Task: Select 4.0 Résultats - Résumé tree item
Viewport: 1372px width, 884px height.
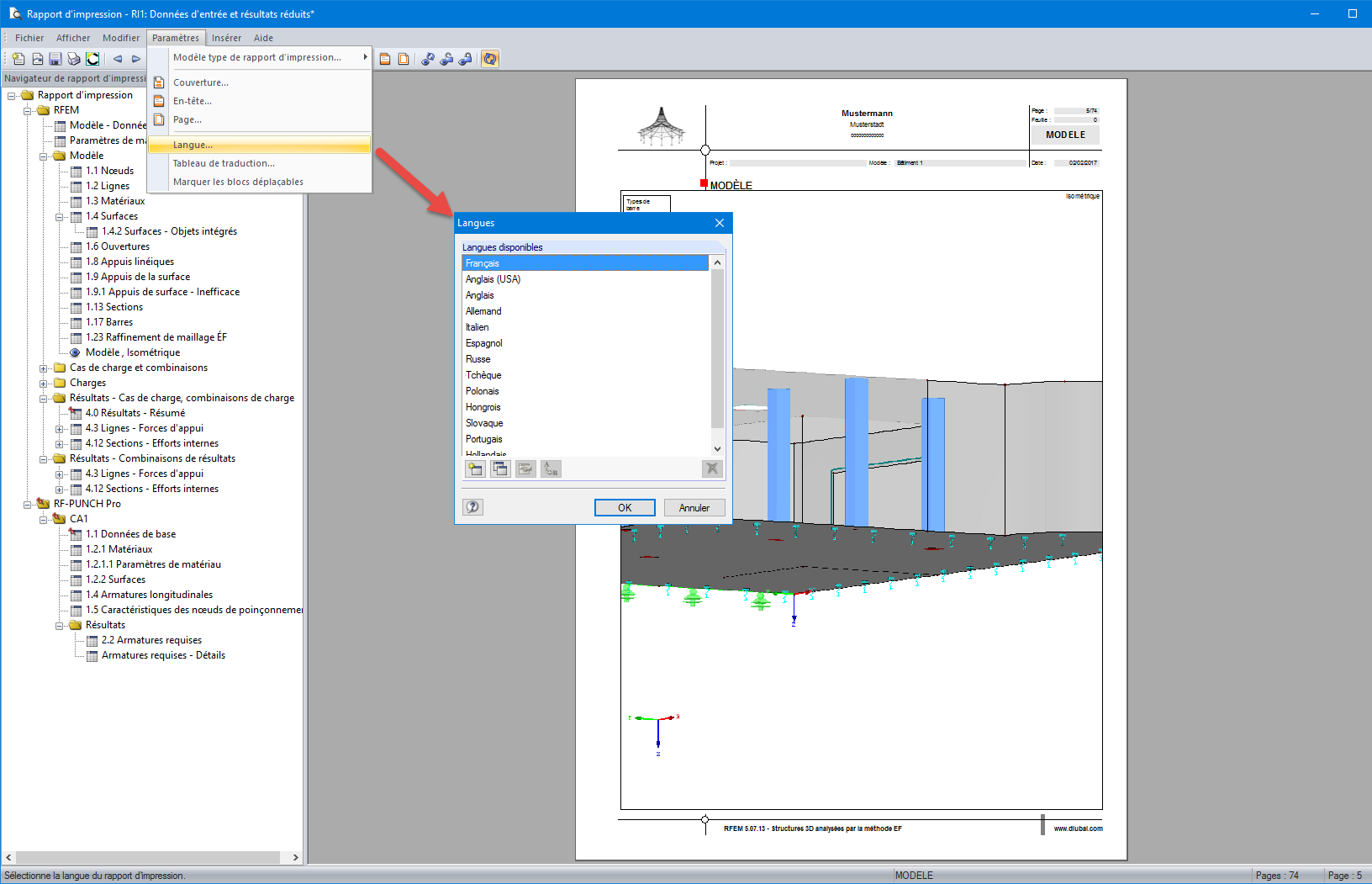Action: pyautogui.click(x=135, y=413)
